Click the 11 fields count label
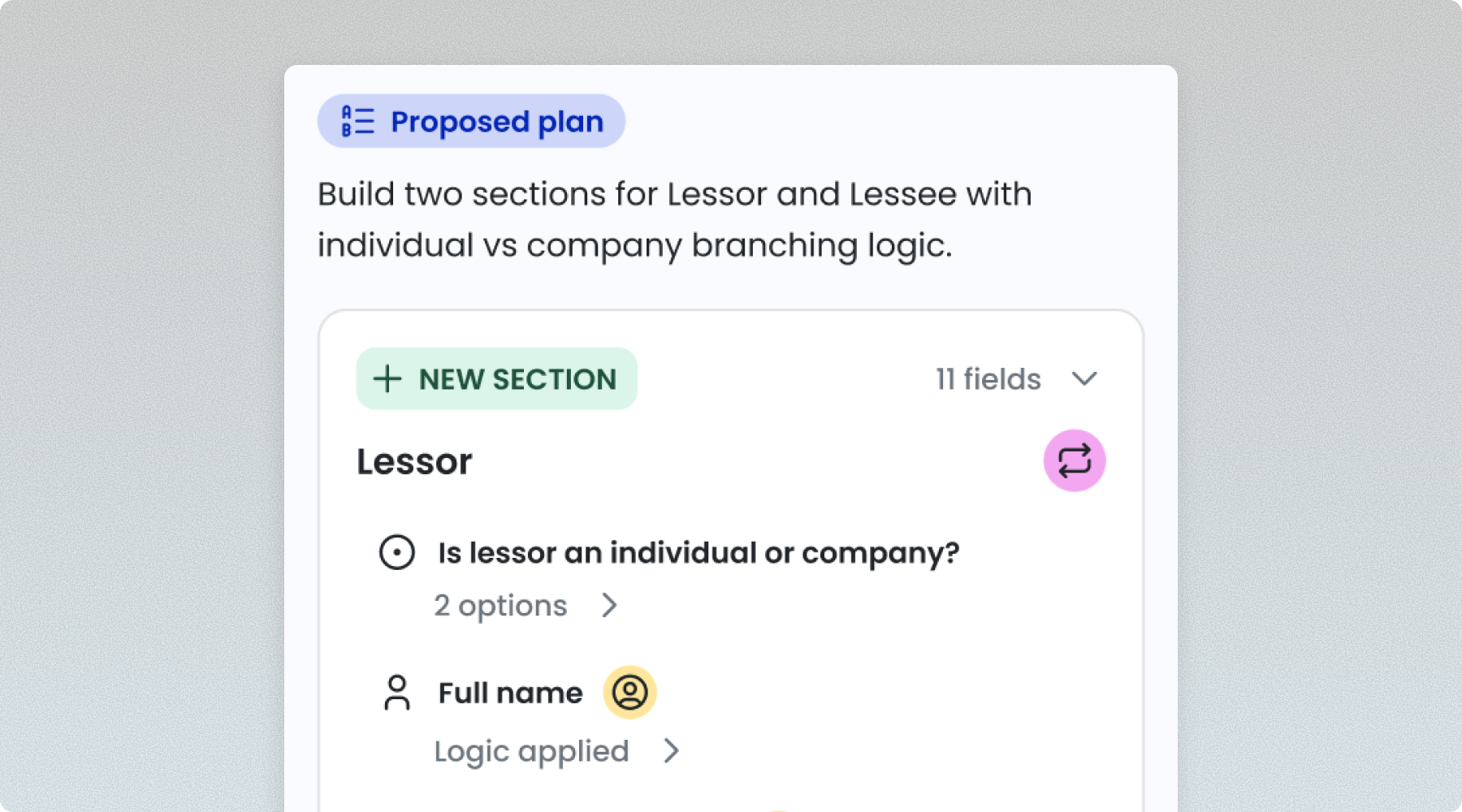This screenshot has width=1462, height=812. coord(988,379)
